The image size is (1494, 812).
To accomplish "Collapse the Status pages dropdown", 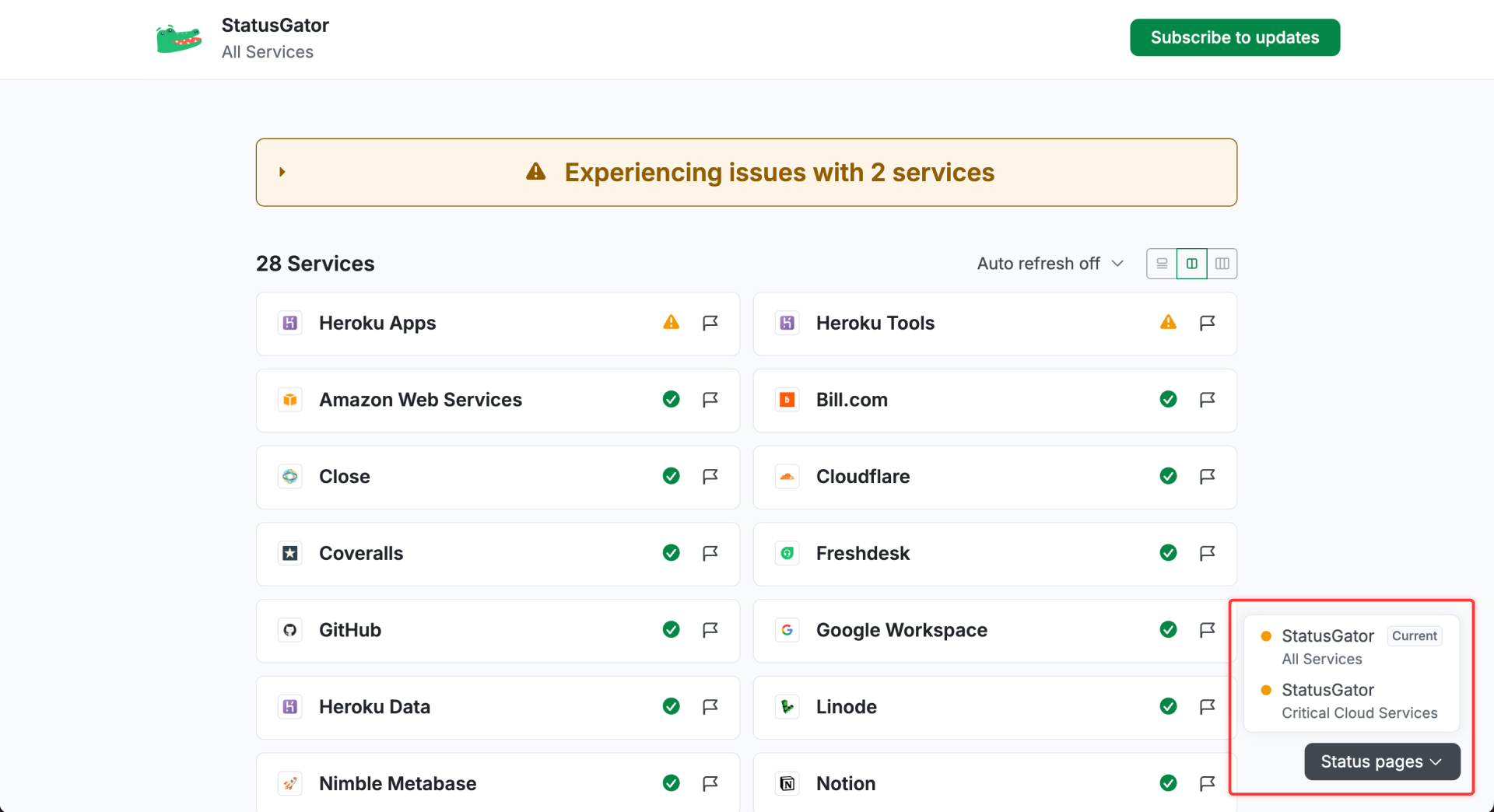I will (x=1382, y=761).
